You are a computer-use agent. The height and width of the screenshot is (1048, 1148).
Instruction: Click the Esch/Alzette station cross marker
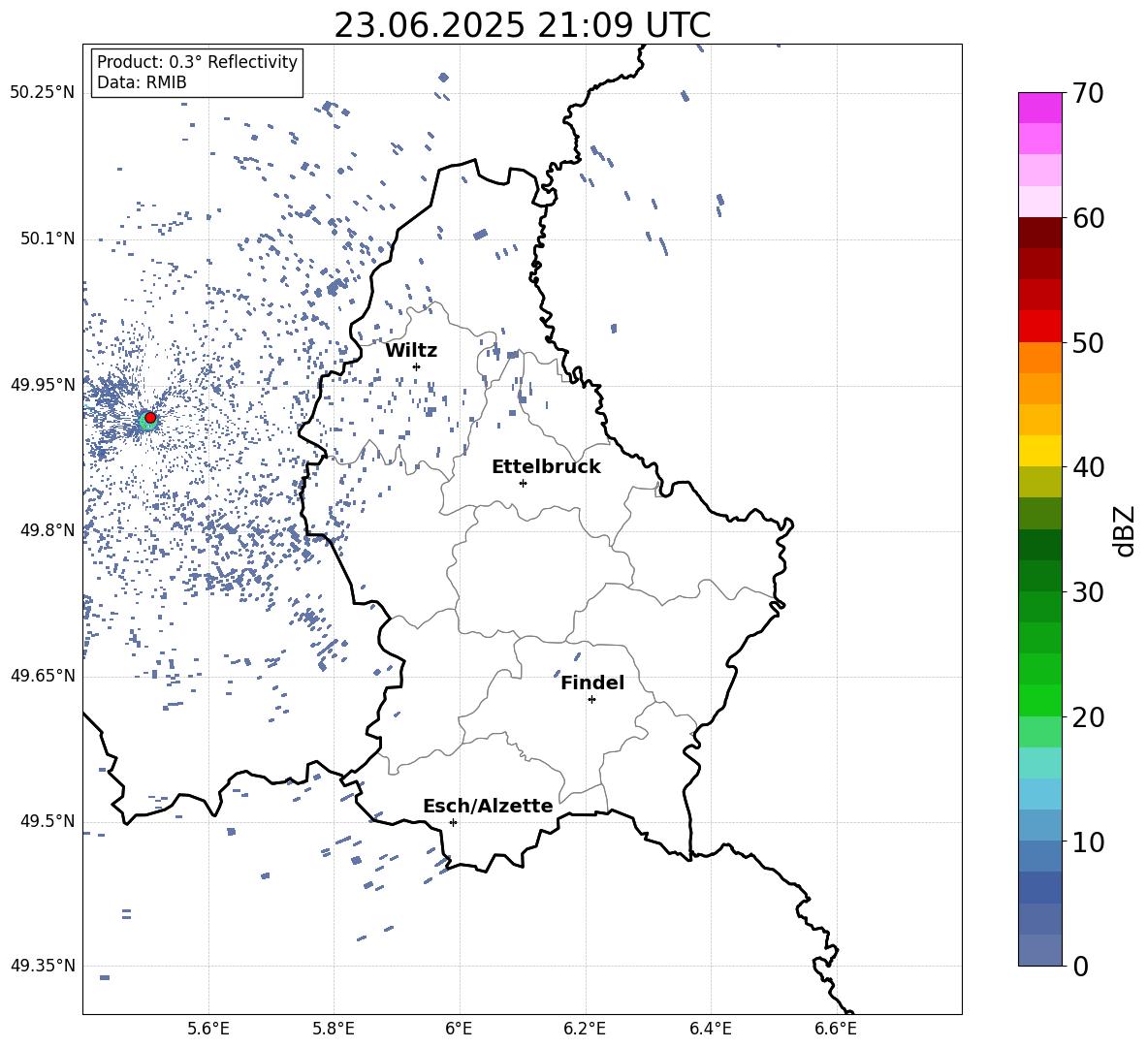coord(453,822)
